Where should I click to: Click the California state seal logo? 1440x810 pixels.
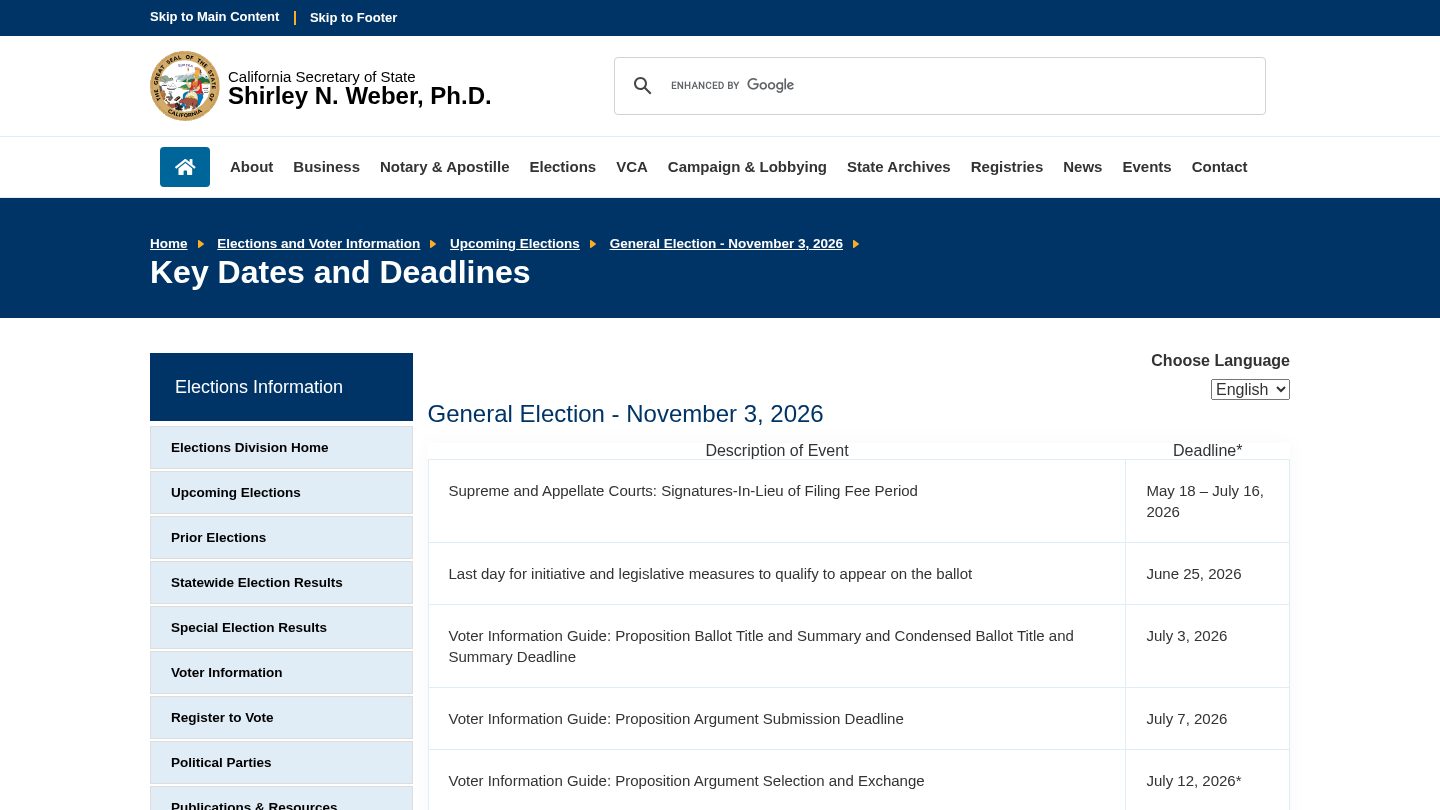[185, 86]
